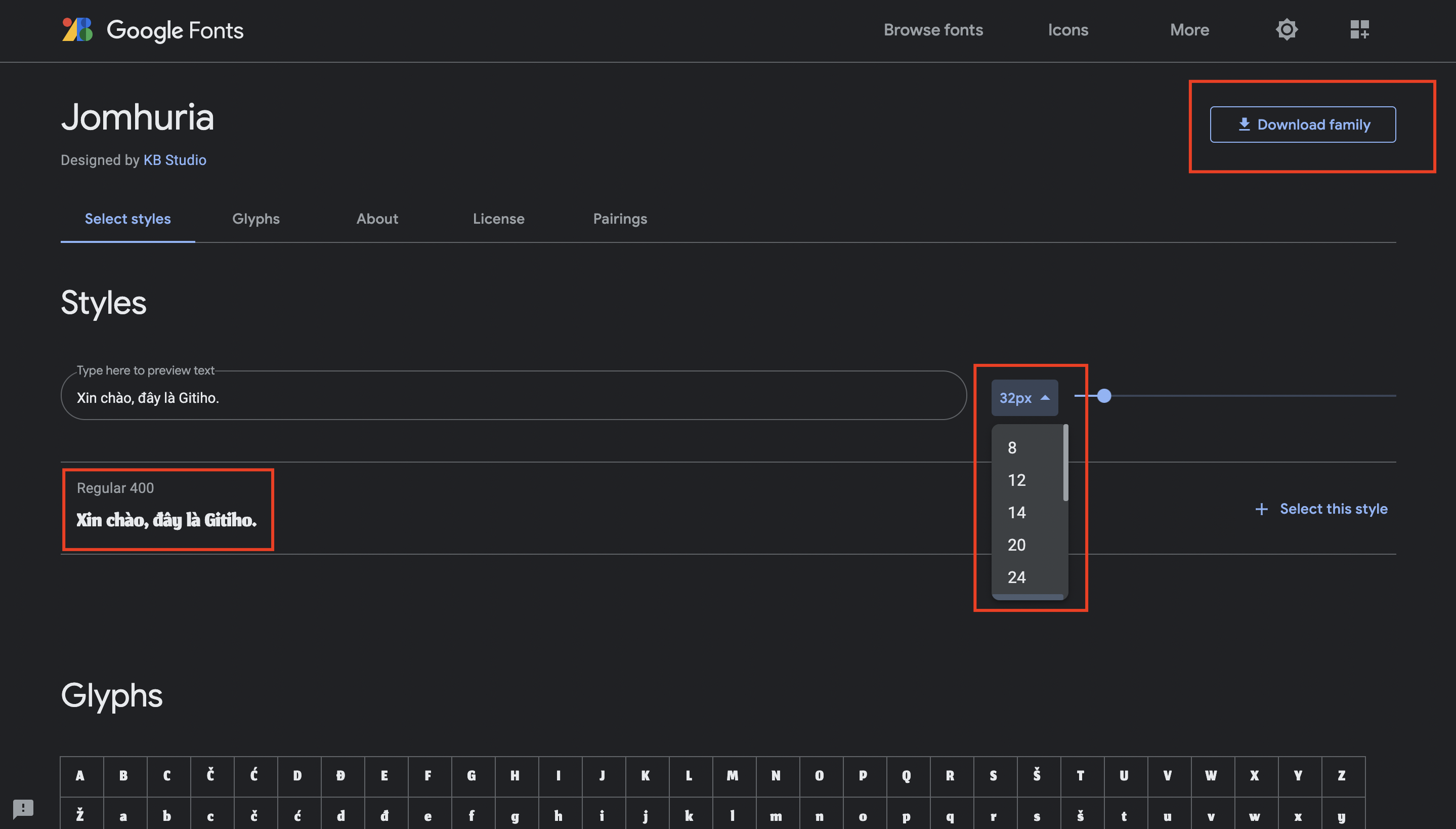Image resolution: width=1456 pixels, height=829 pixels.
Task: Switch to the License tab
Action: [x=498, y=219]
